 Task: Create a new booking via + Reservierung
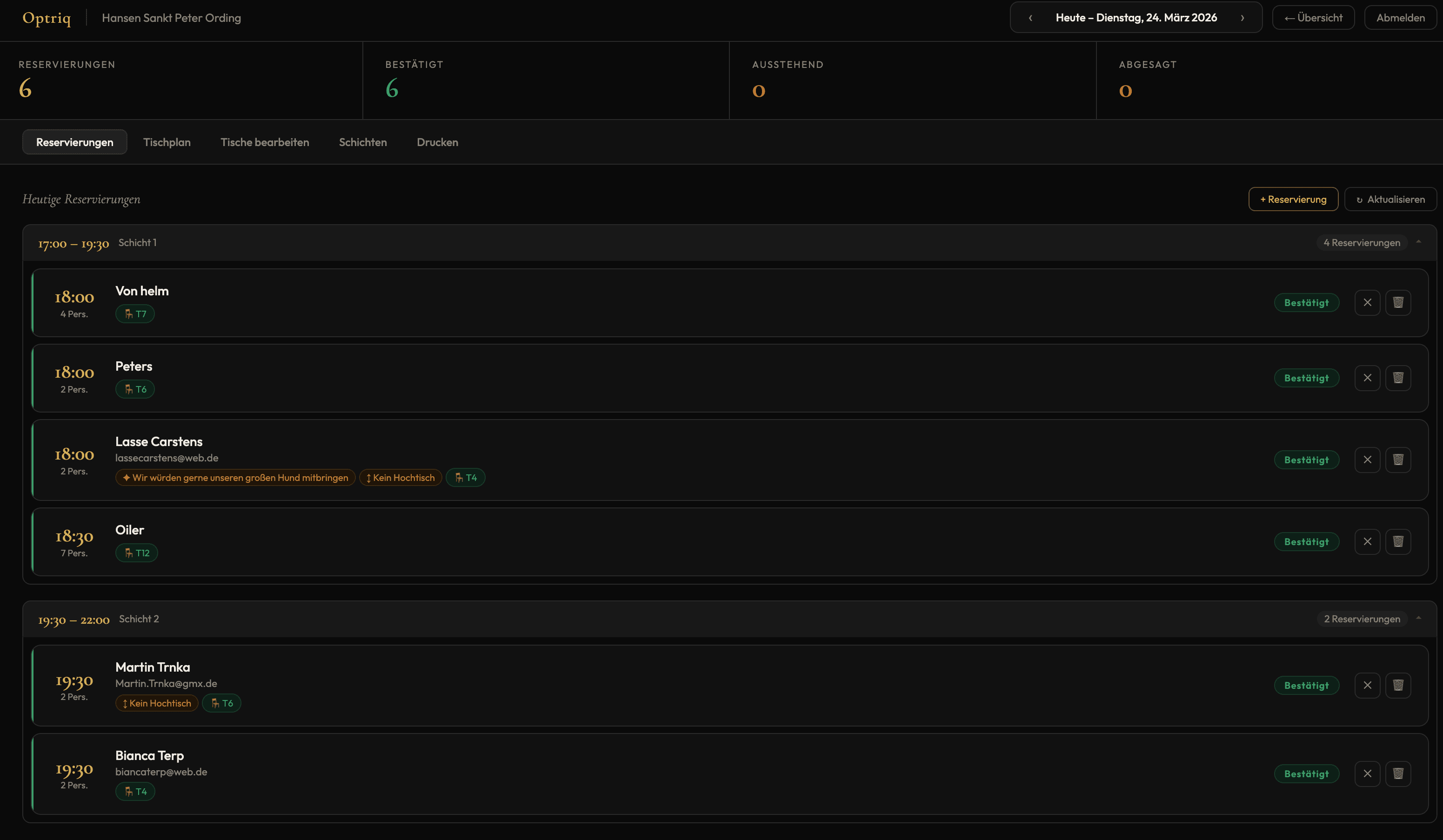1293,199
